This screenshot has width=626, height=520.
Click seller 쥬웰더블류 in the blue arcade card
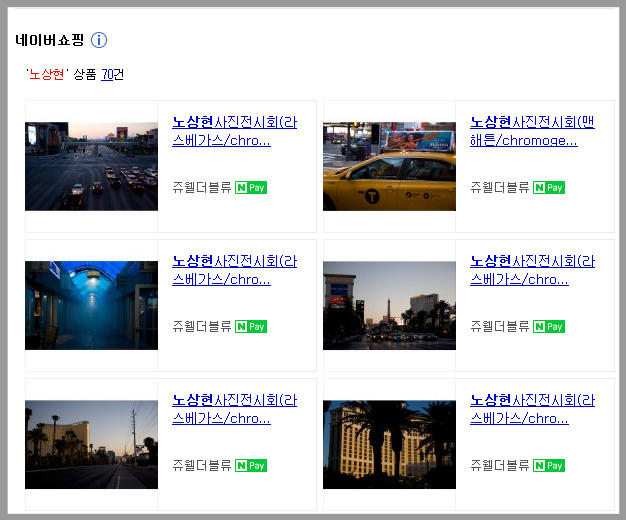(202, 326)
